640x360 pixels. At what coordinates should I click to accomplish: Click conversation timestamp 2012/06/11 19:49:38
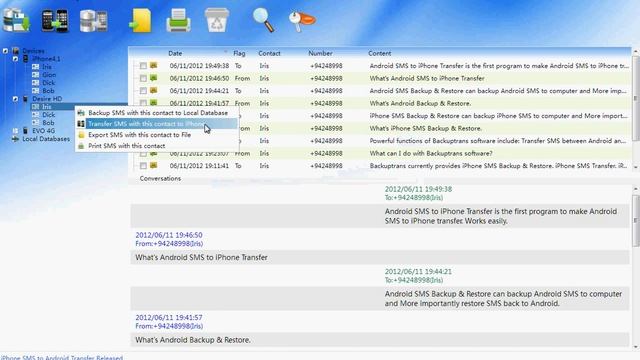click(x=418, y=189)
